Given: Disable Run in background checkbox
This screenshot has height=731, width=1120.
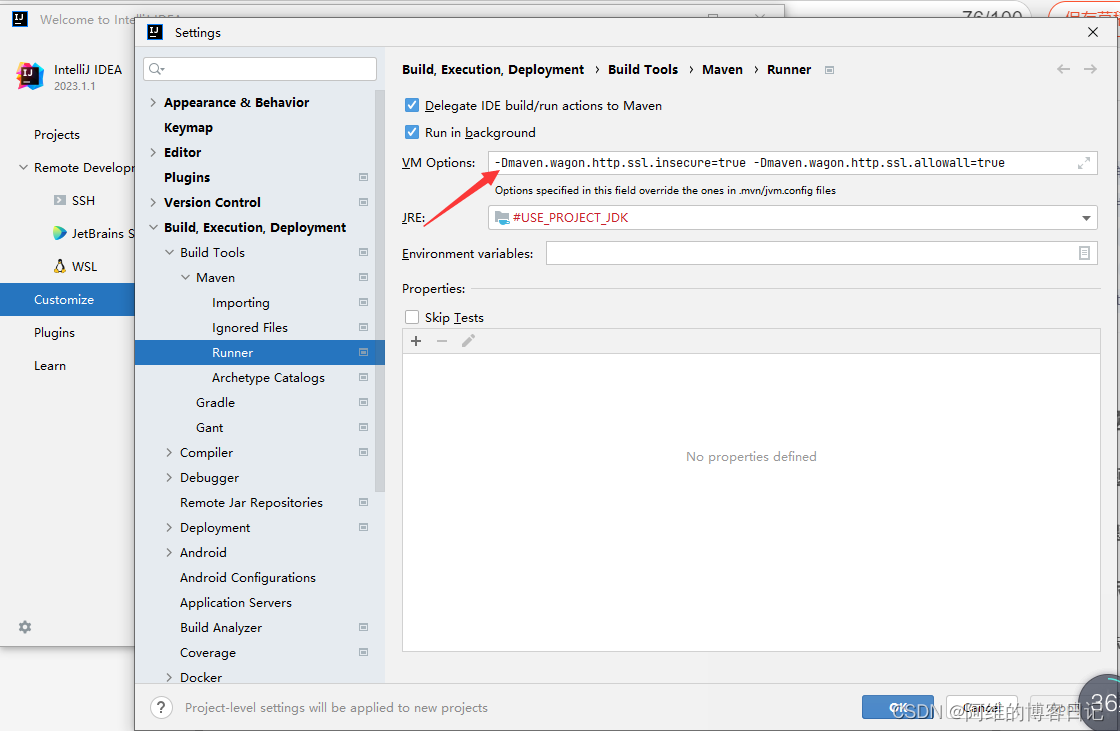Looking at the screenshot, I should (412, 132).
